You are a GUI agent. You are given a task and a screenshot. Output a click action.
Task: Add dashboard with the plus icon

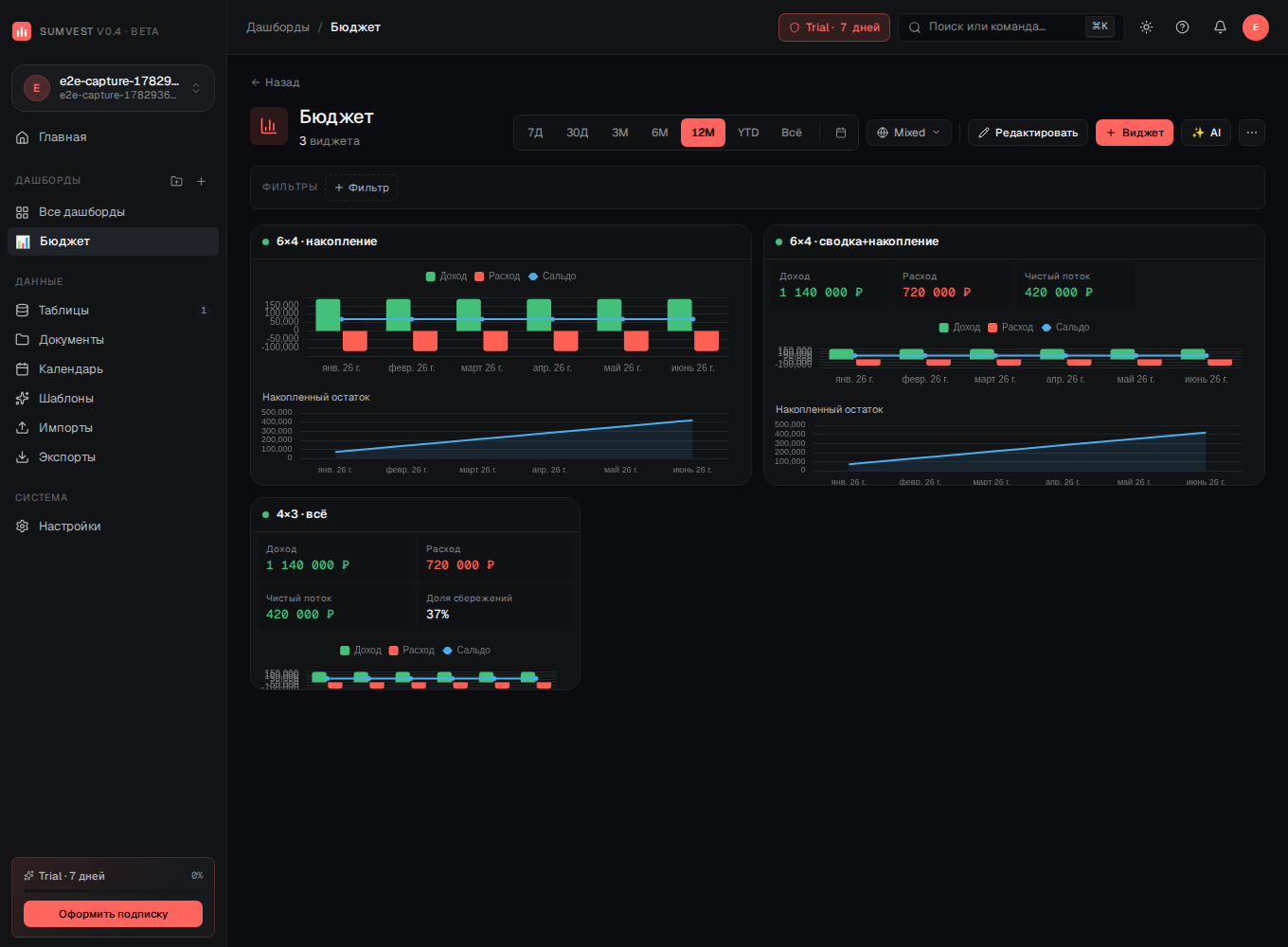[x=201, y=181]
